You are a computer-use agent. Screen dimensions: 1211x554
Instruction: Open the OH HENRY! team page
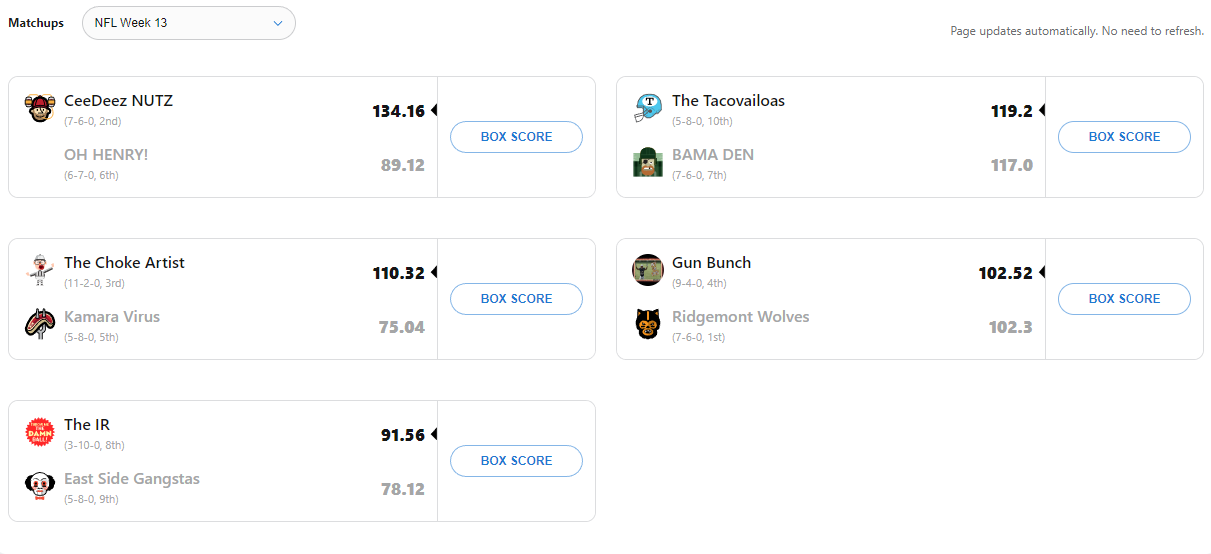(x=106, y=155)
